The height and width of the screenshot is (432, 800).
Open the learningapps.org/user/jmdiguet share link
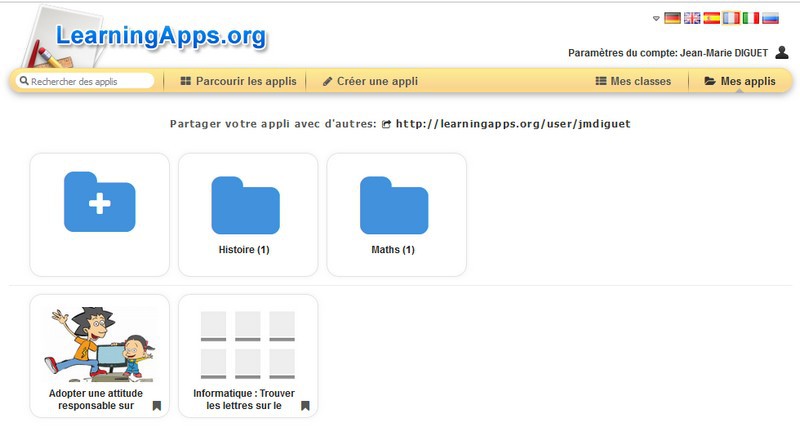coord(513,124)
